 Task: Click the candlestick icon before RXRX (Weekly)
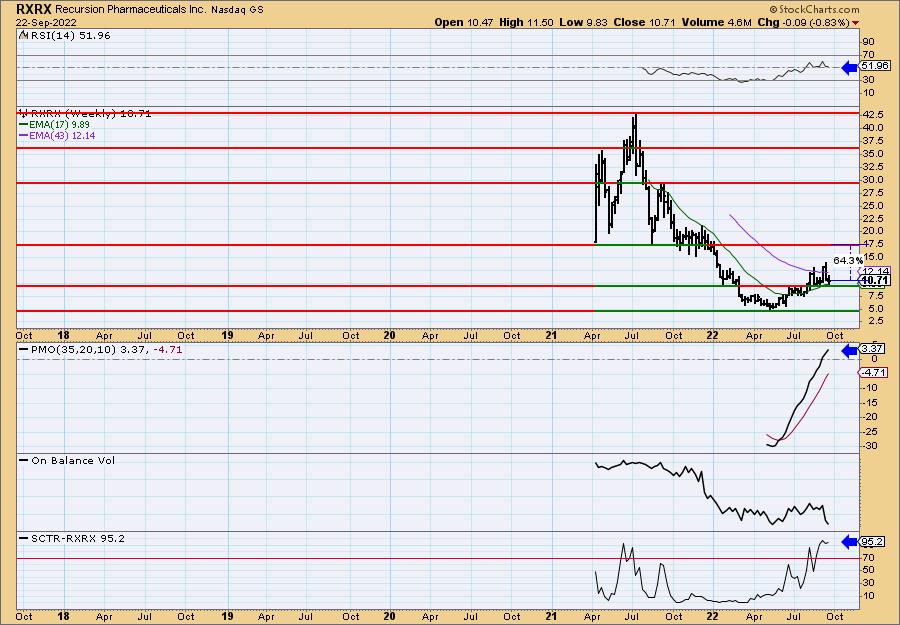click(x=23, y=113)
